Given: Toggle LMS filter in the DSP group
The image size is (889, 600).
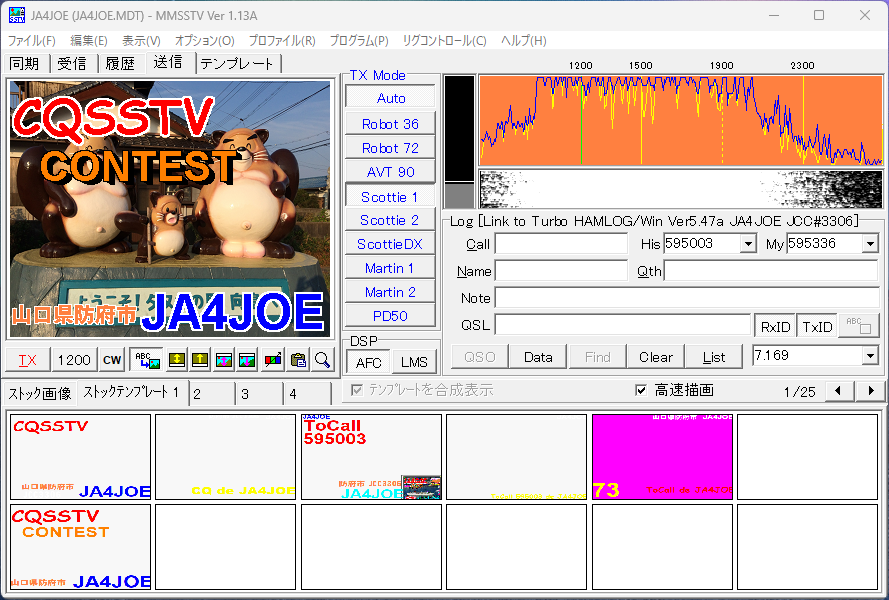Looking at the screenshot, I should tap(414, 362).
